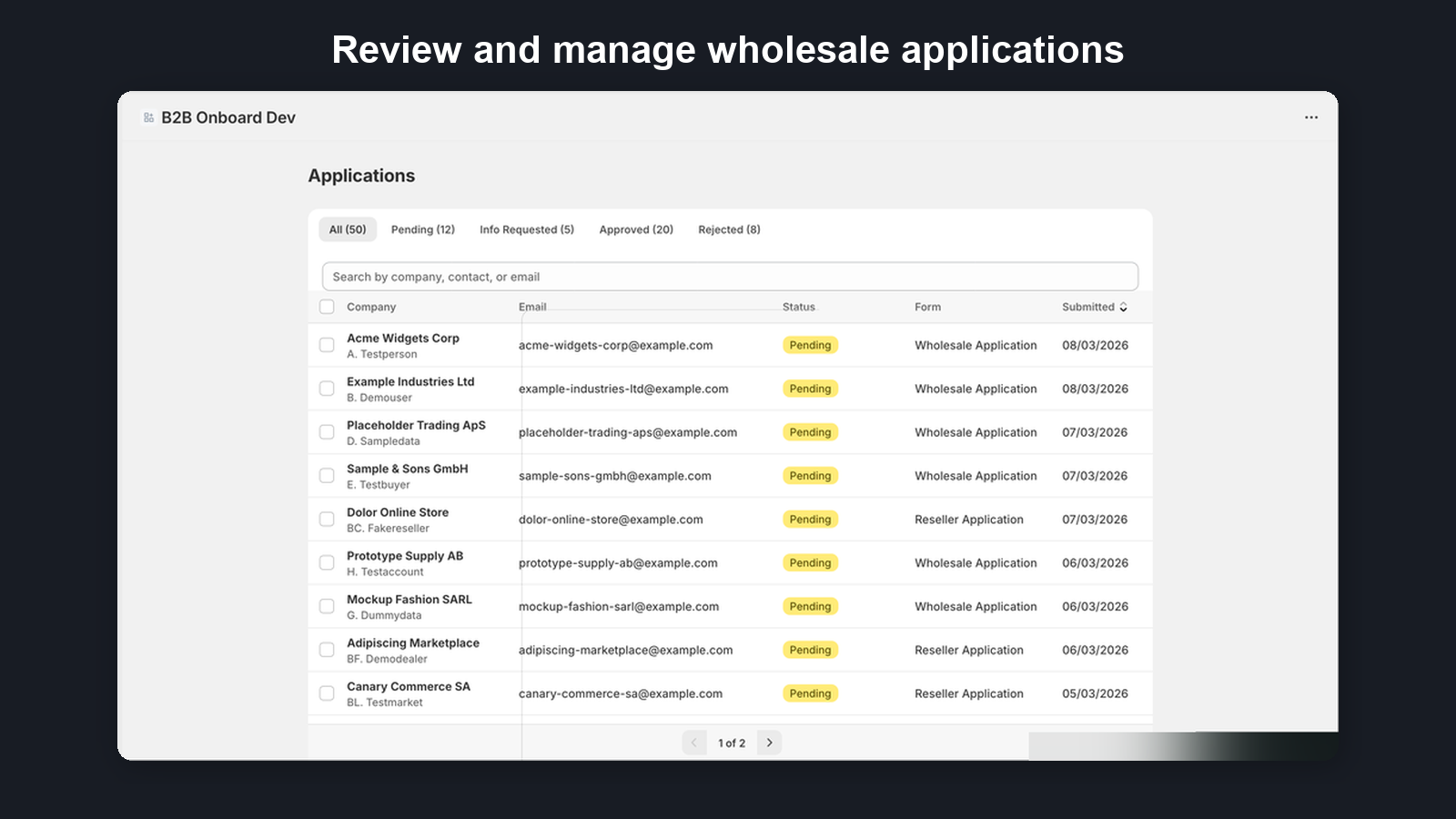Open Example Industries Ltd application row
1456x819 pixels.
tap(411, 389)
